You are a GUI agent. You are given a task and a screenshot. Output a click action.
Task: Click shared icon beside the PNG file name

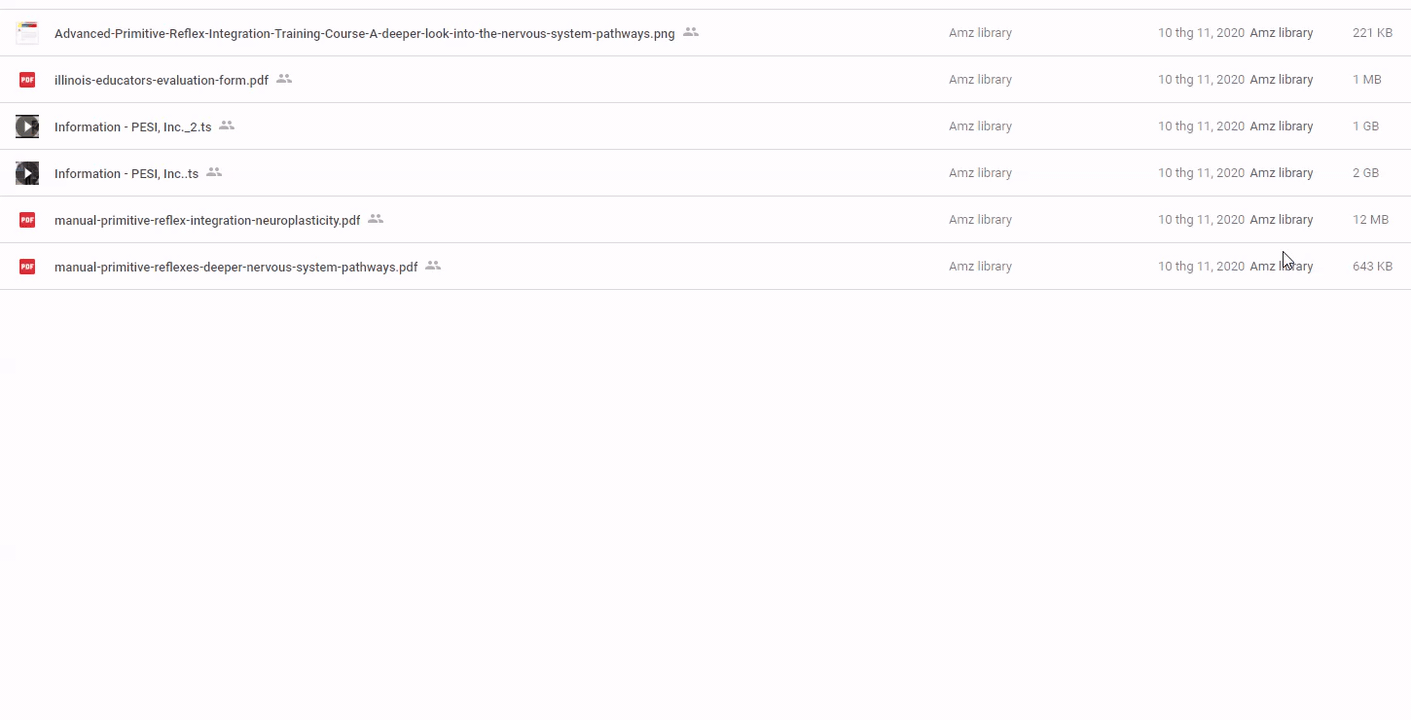coord(691,32)
